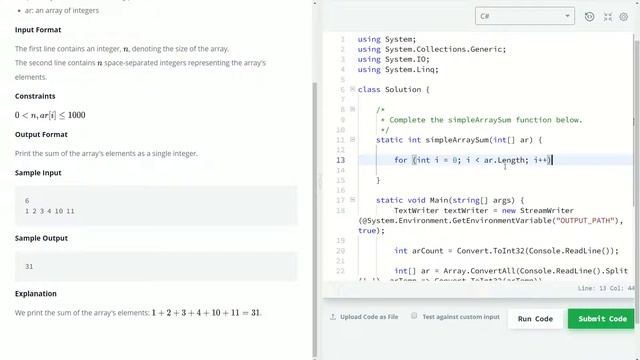
Task: Enable Test against custom input checkbox
Action: coord(414,316)
